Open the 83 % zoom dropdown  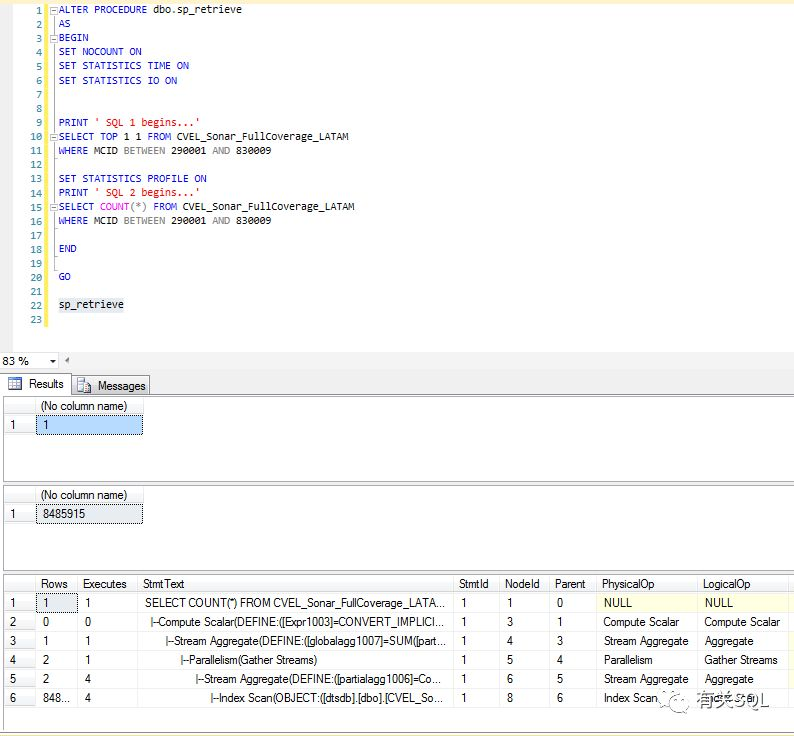pyautogui.click(x=52, y=361)
